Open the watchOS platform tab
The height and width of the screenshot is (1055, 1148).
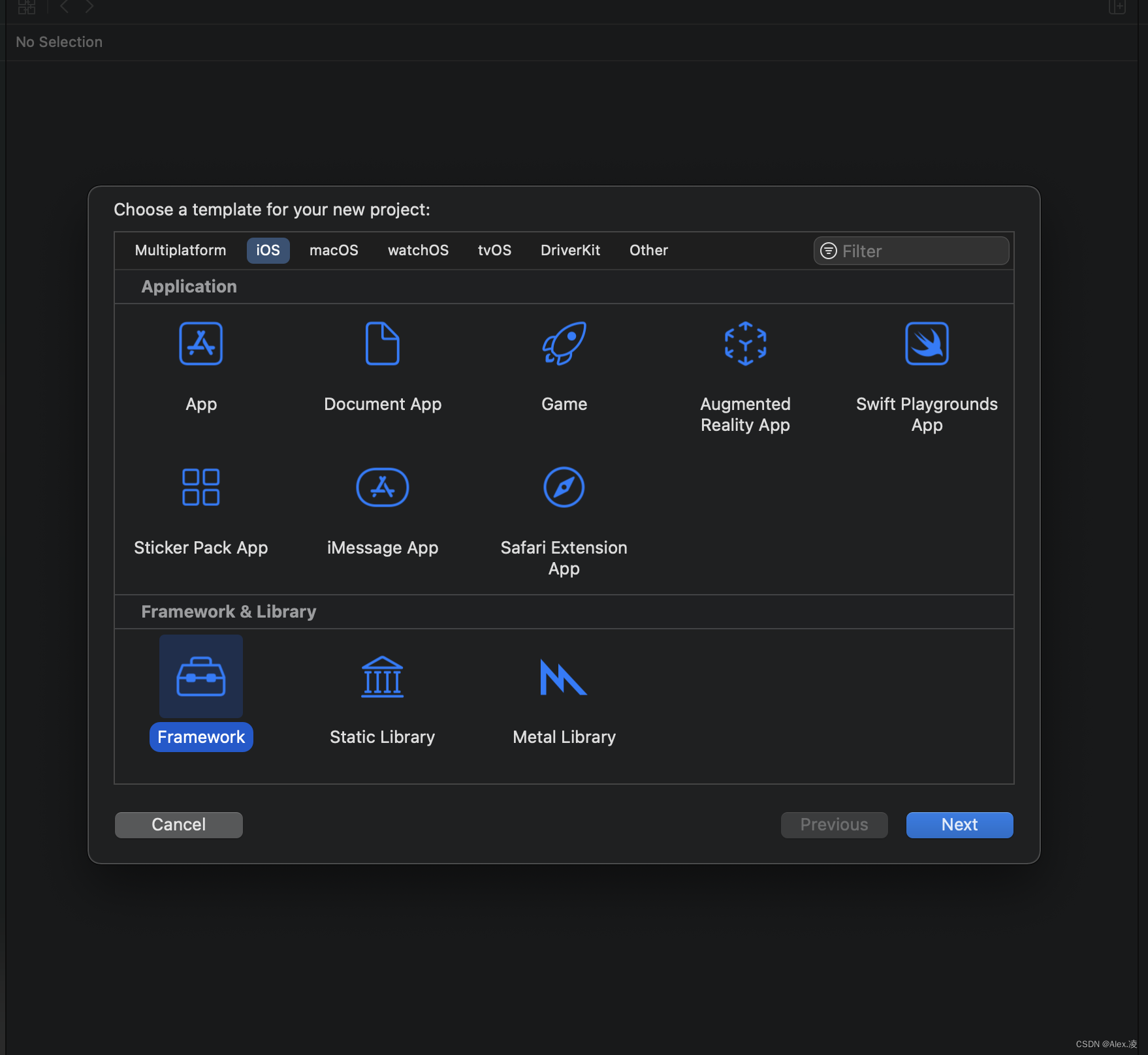[x=418, y=251]
